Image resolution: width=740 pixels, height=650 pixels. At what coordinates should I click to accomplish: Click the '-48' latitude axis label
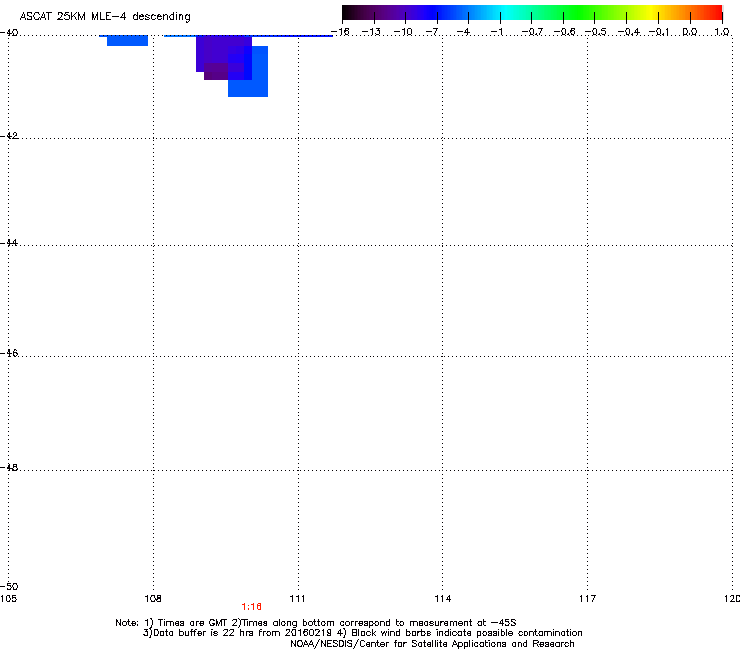pyautogui.click(x=9, y=467)
